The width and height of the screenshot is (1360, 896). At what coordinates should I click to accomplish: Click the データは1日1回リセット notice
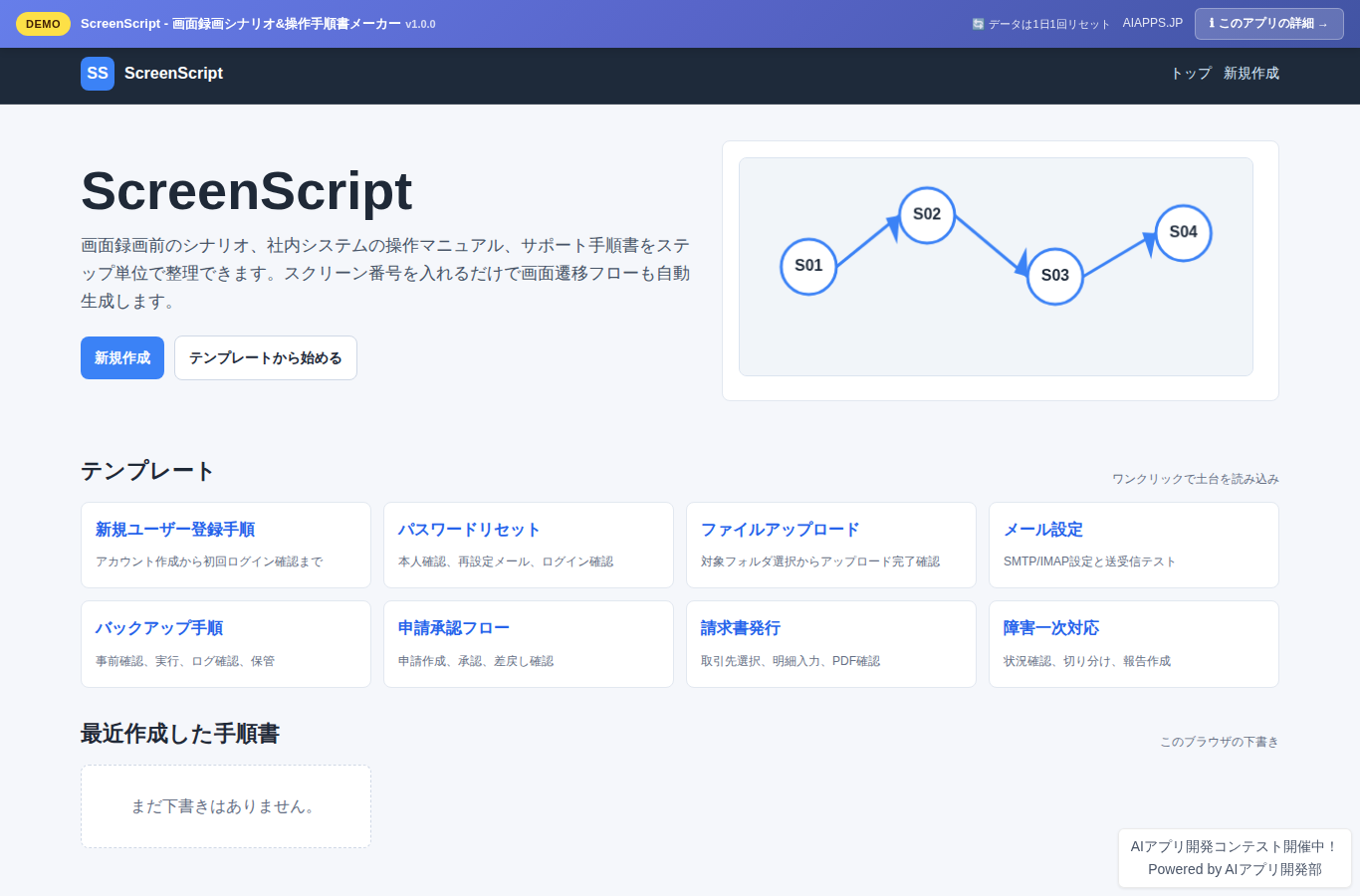(1040, 24)
